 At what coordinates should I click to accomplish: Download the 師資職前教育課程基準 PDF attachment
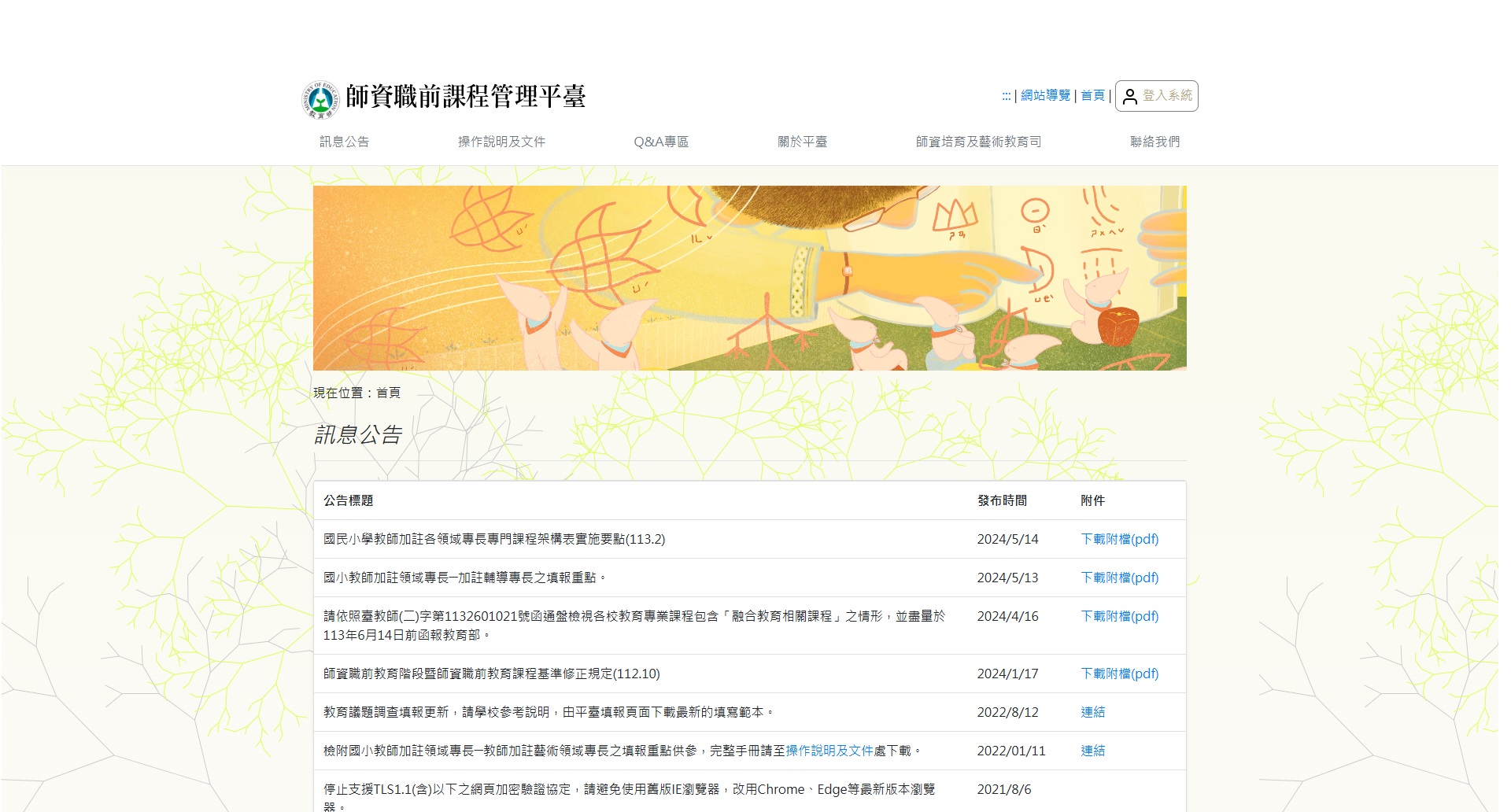click(1119, 674)
